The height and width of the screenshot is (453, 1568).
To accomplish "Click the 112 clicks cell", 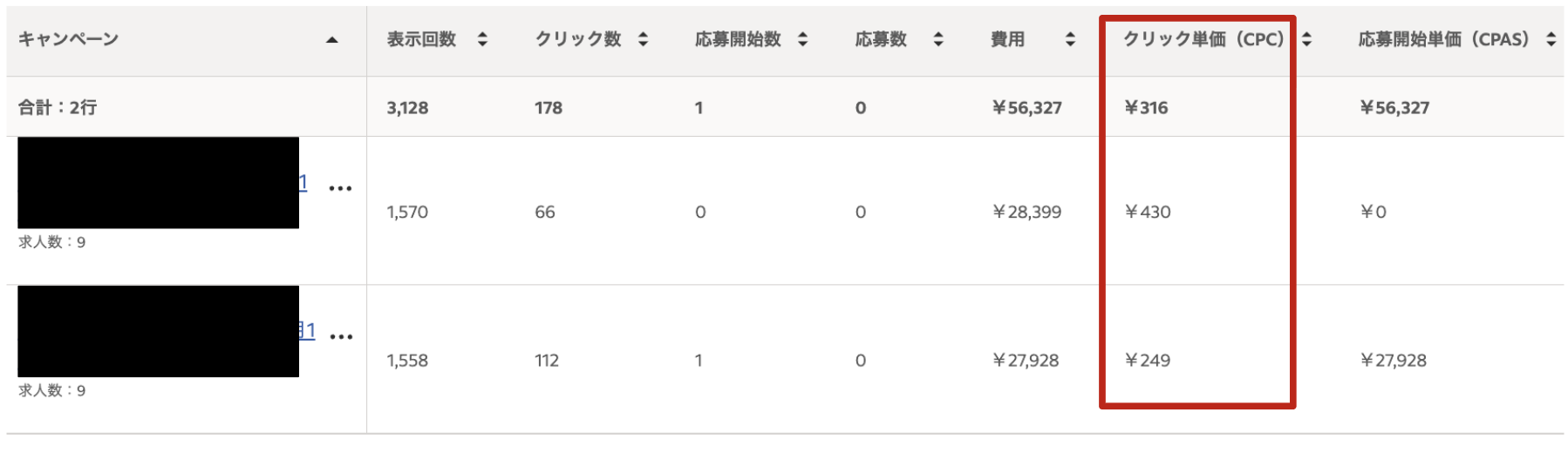I will click(547, 360).
